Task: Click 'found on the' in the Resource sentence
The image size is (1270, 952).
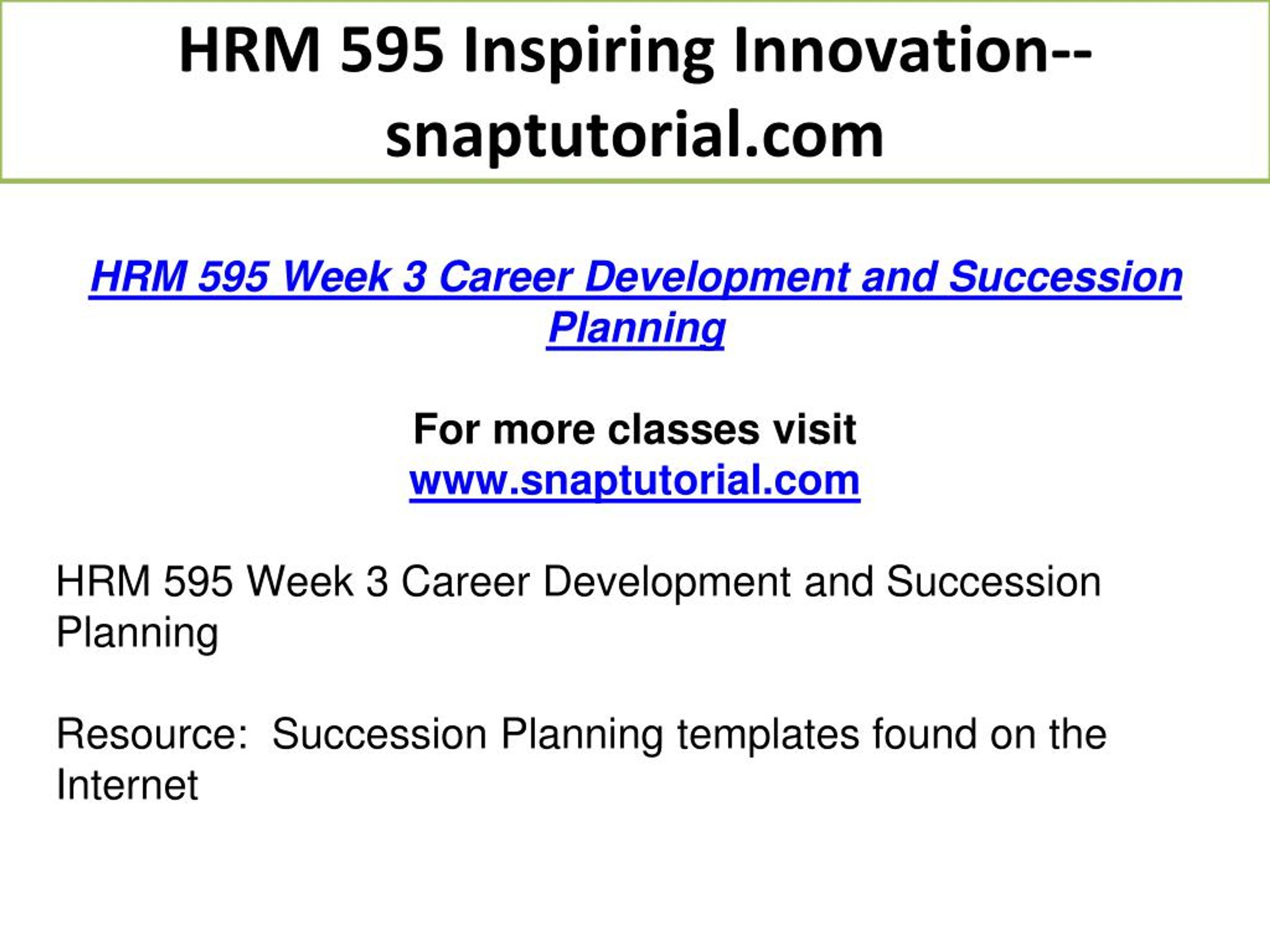Action: pyautogui.click(x=989, y=734)
